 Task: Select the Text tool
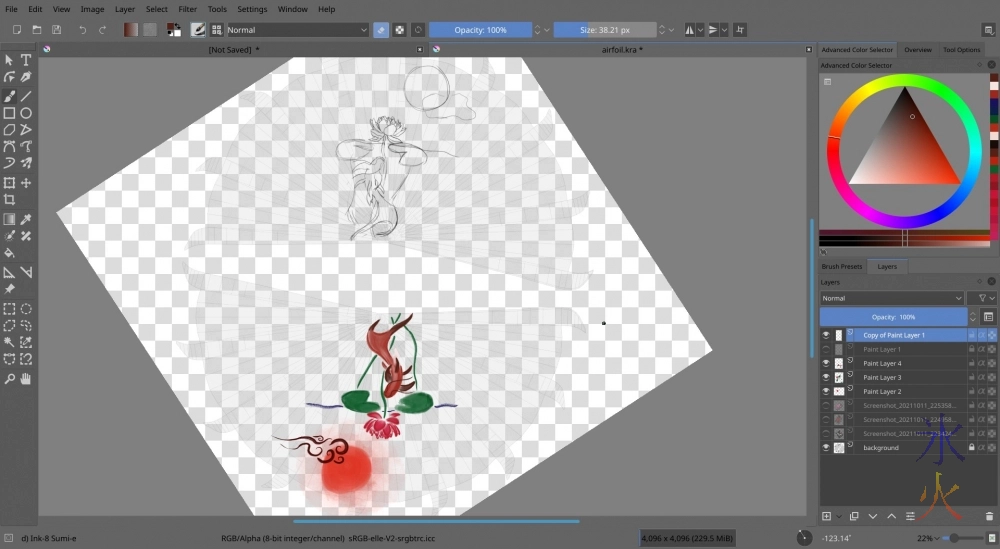click(x=27, y=60)
